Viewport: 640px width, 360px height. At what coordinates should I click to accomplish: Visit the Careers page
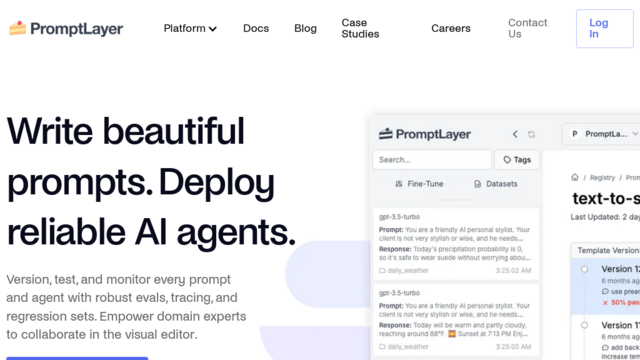[x=451, y=28]
